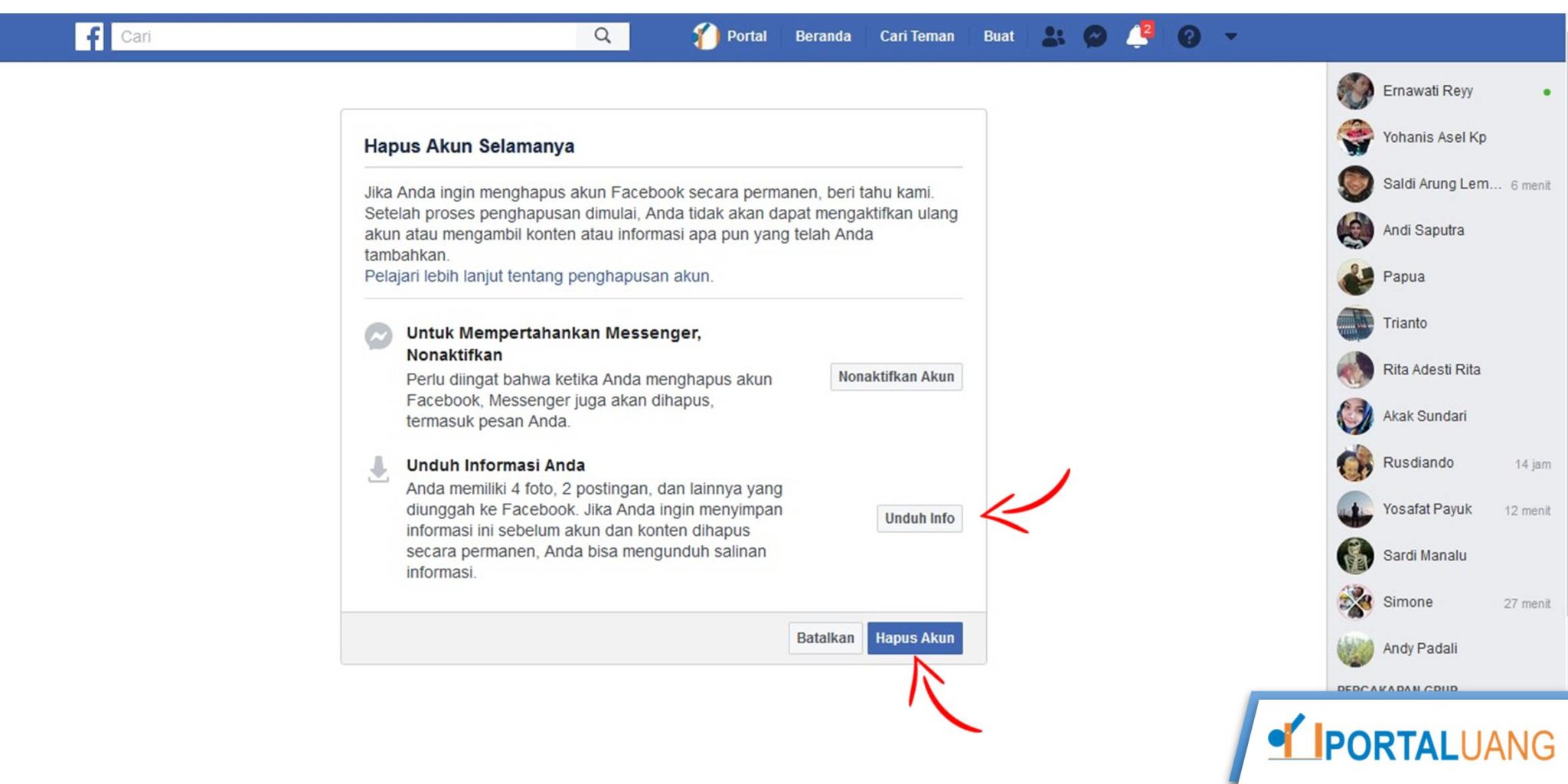Open chat with Saldi Arung Lem...

click(1446, 184)
